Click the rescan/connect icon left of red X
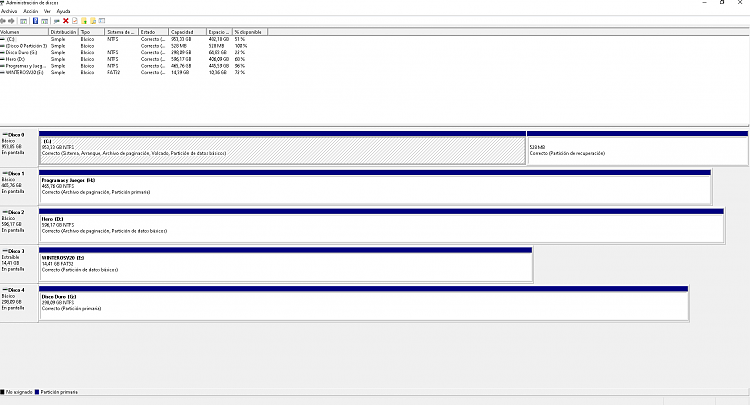This screenshot has width=750, height=405. click(x=56, y=21)
